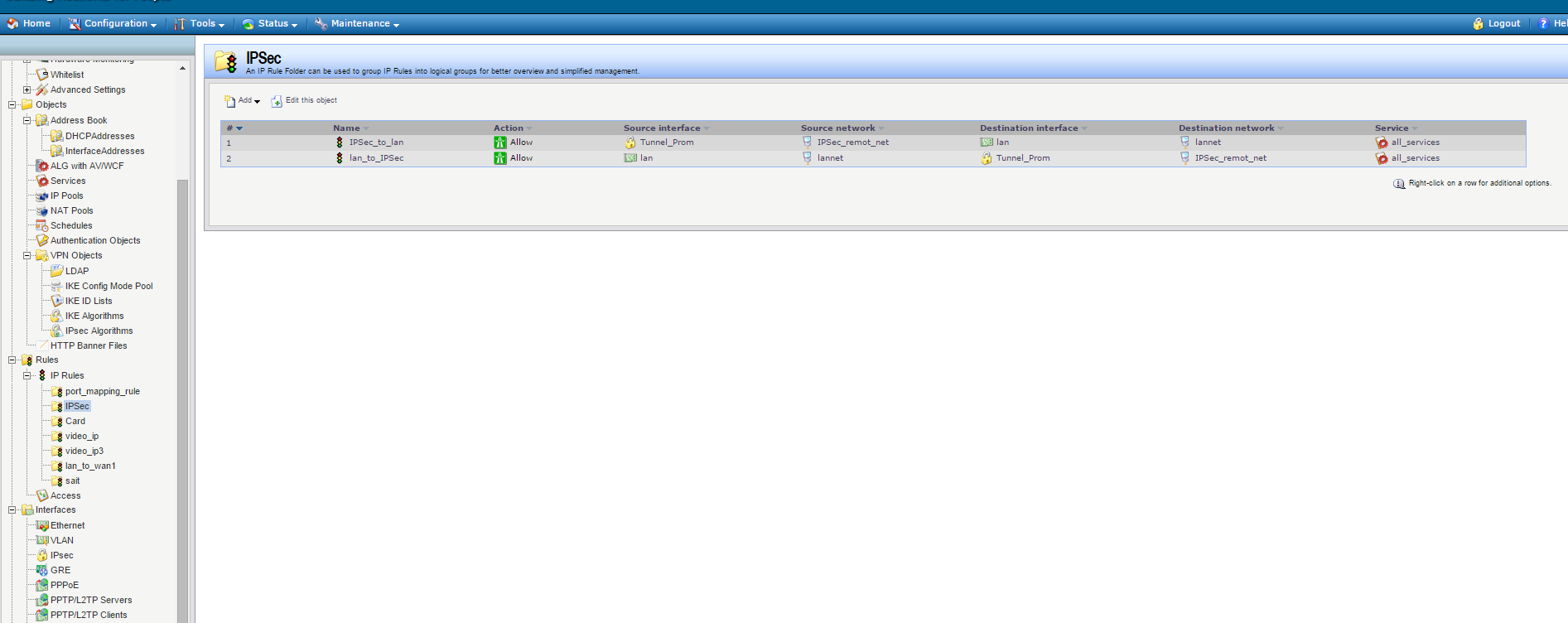This screenshot has height=623, width=1568.
Task: Click Tunnel_Prom destination interface in row 2
Action: [1023, 158]
